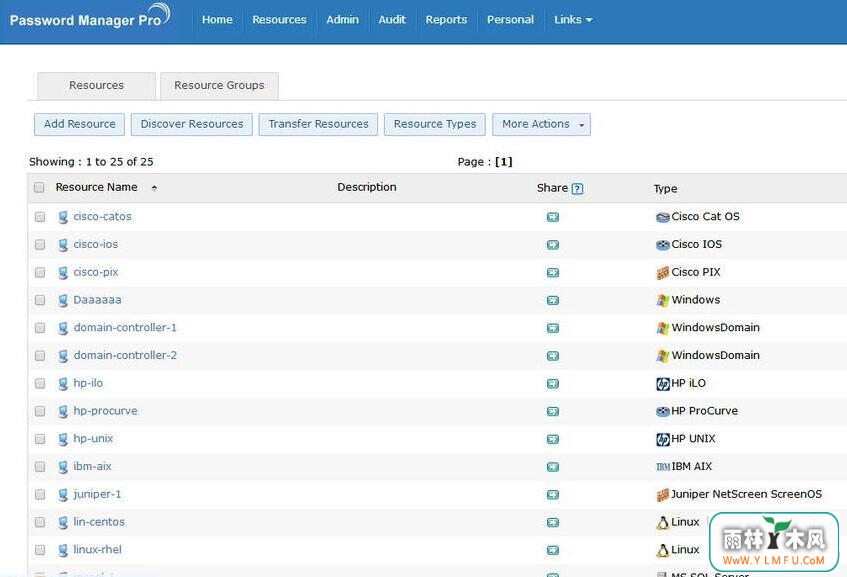The height and width of the screenshot is (577, 847).
Task: Click the Discover Resources button
Action: pyautogui.click(x=192, y=124)
